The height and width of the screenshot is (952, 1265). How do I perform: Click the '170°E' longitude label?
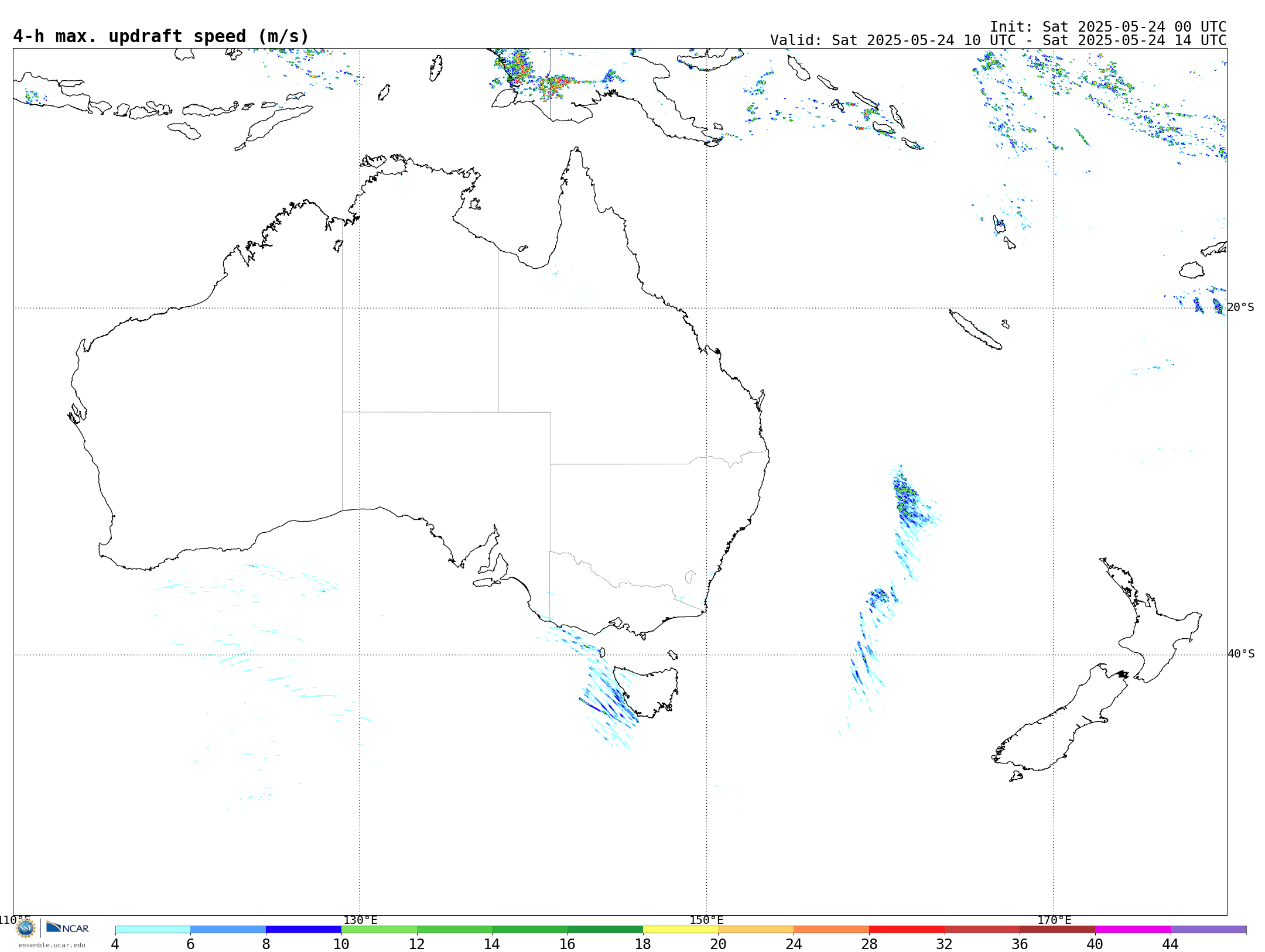coord(1054,920)
